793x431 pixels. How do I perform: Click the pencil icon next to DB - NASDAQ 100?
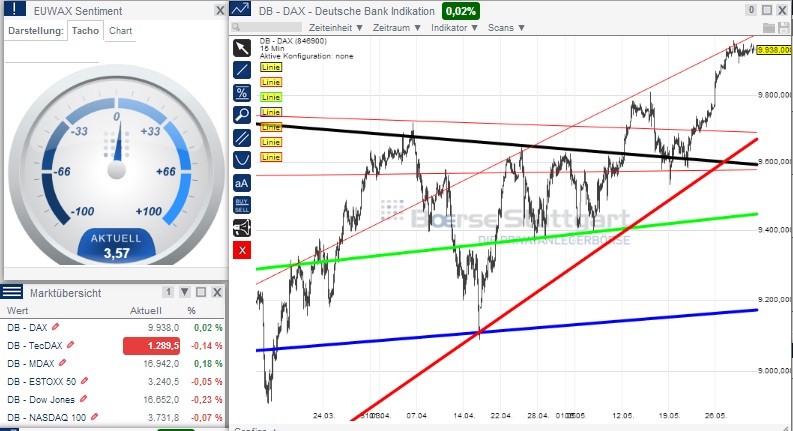click(94, 417)
